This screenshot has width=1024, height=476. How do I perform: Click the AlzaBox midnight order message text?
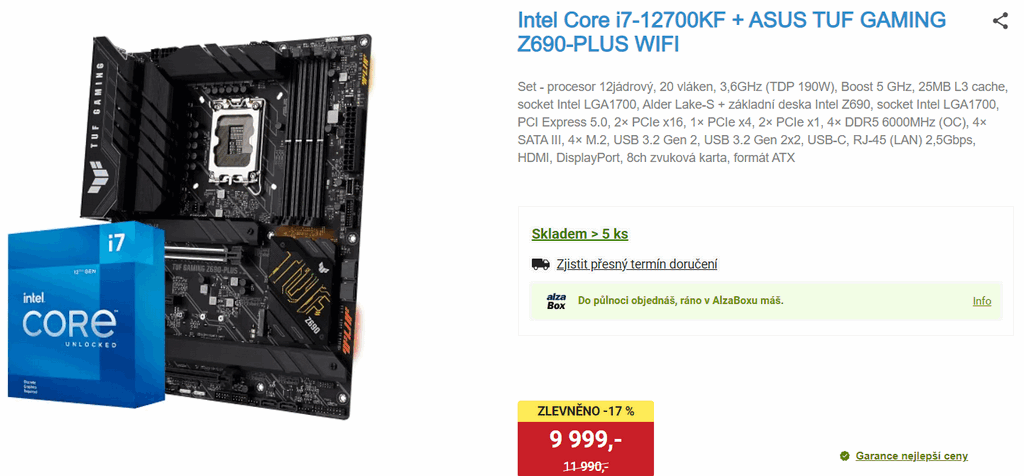click(680, 301)
